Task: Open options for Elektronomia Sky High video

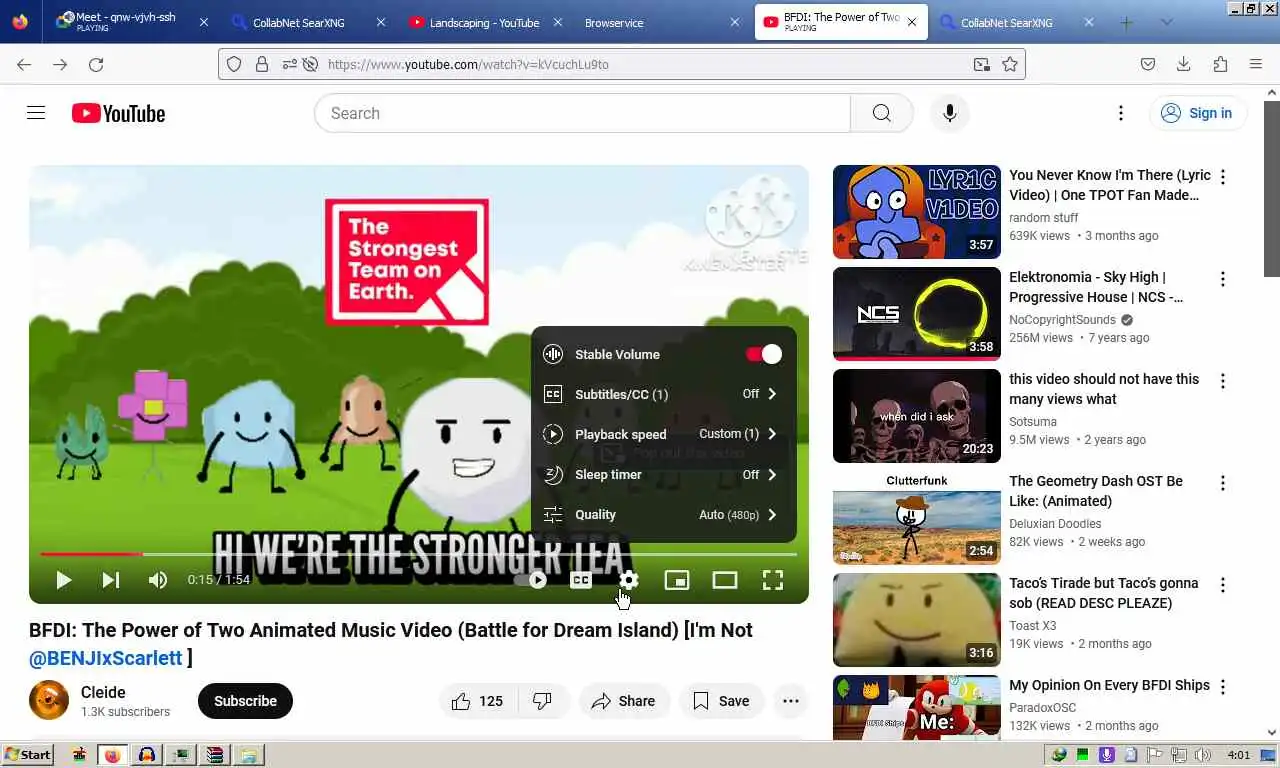Action: 1222,279
